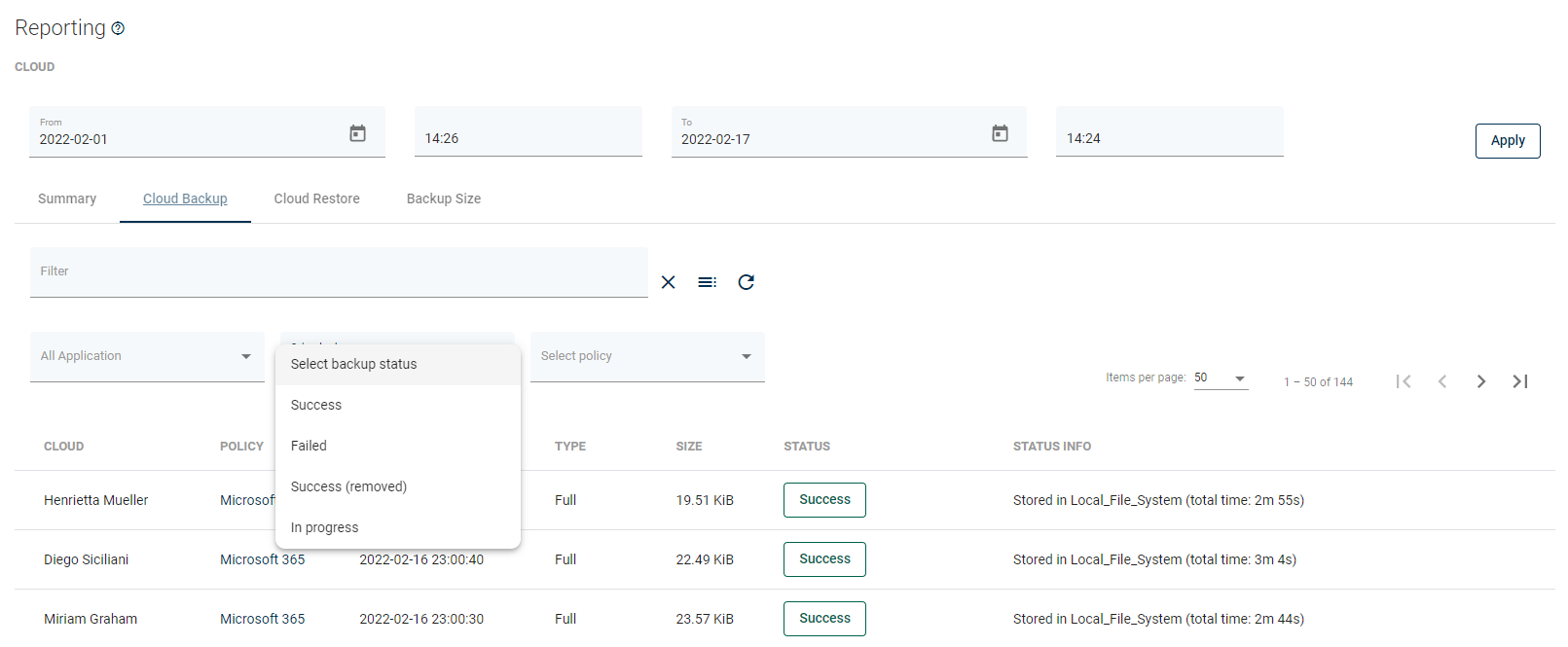Expand the All Application dropdown

(147, 356)
